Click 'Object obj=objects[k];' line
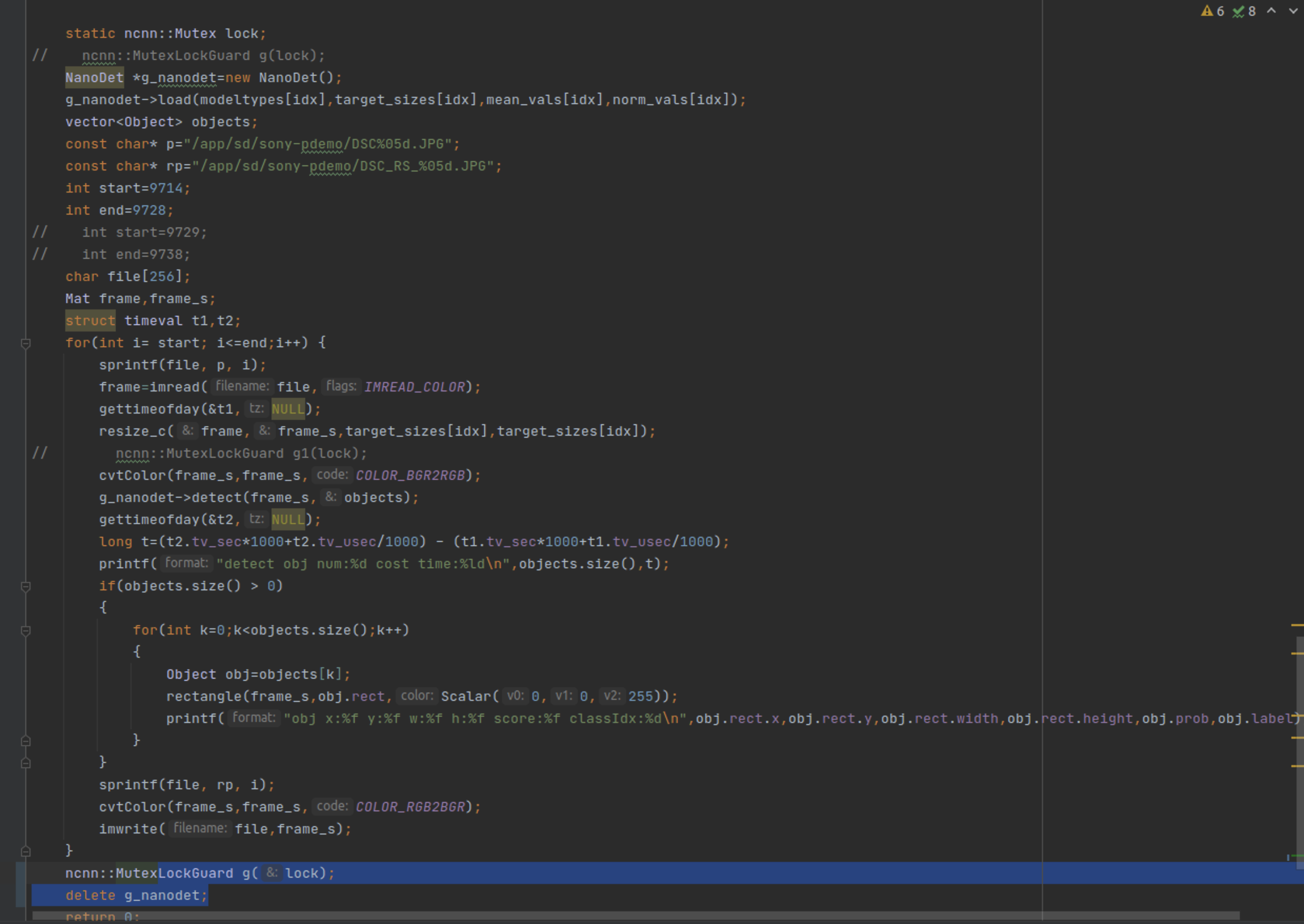The width and height of the screenshot is (1304, 924). click(258, 674)
